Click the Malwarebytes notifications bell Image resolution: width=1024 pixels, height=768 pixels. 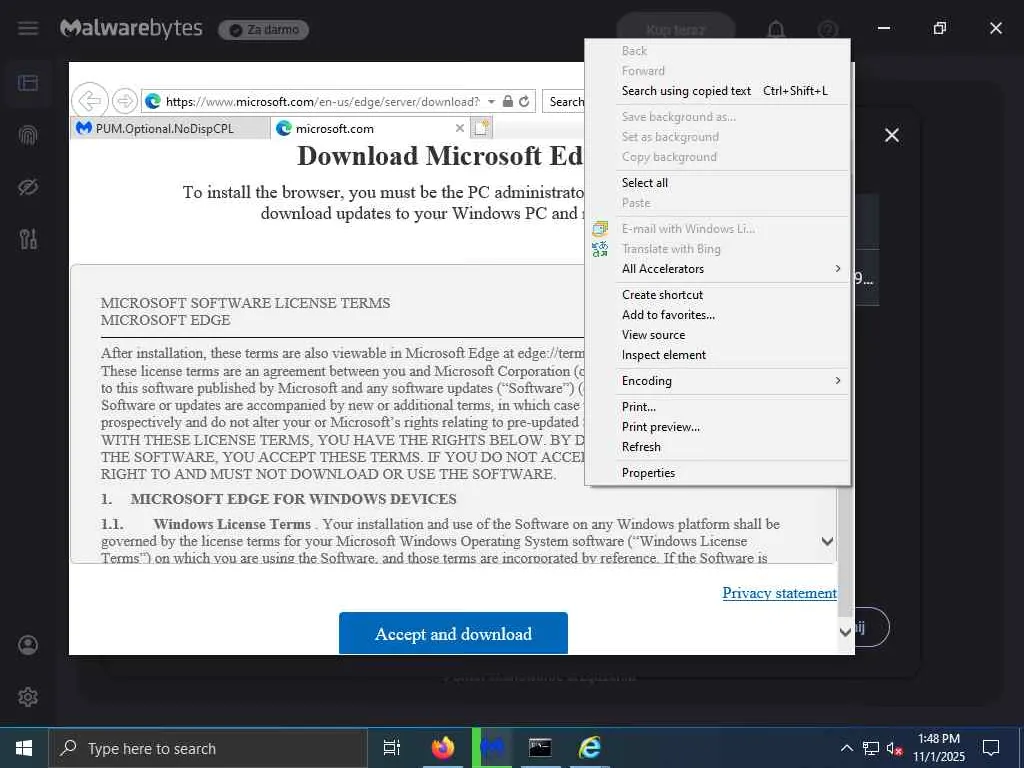point(776,29)
